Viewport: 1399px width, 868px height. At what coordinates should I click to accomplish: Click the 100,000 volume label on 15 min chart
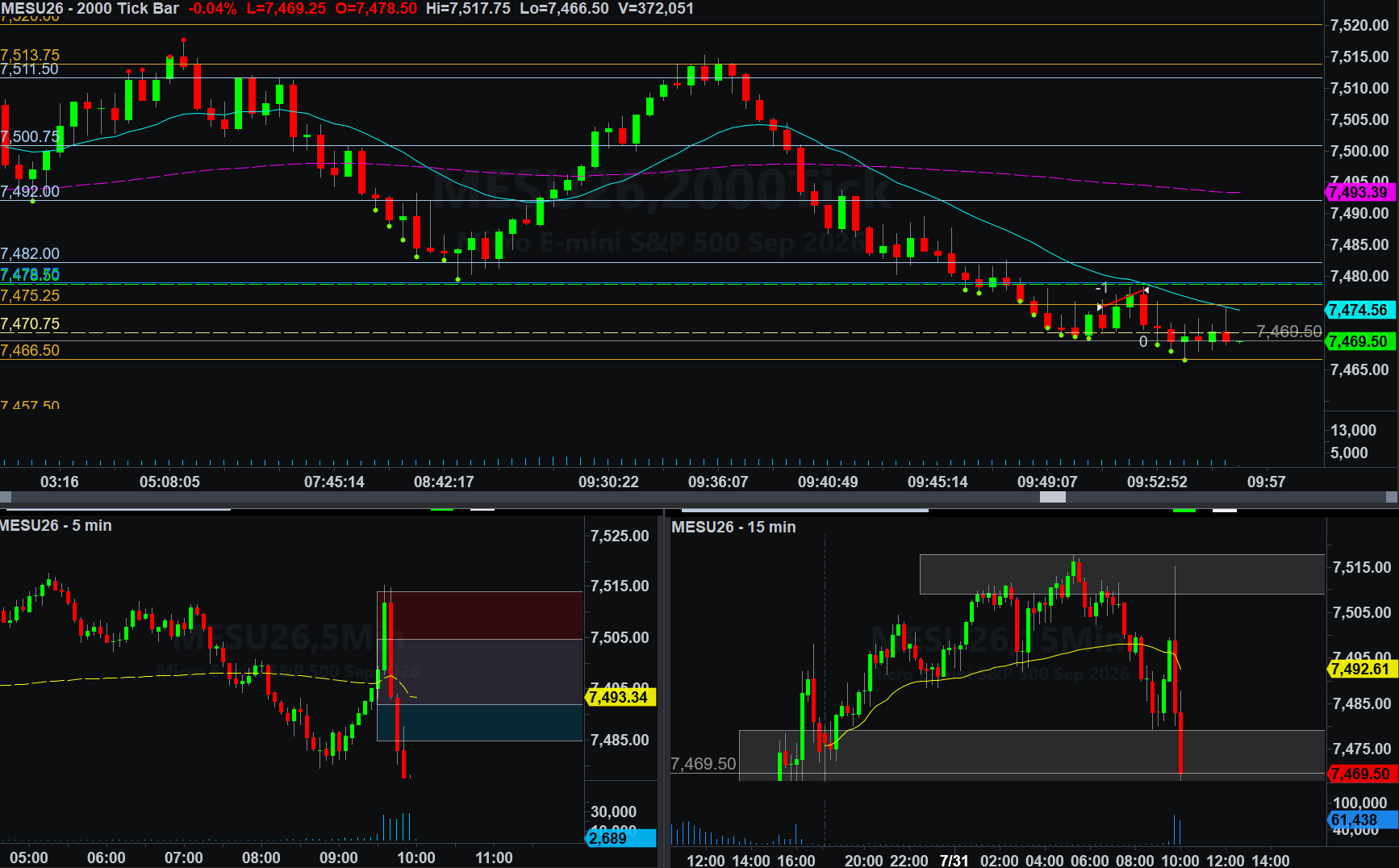1359,803
